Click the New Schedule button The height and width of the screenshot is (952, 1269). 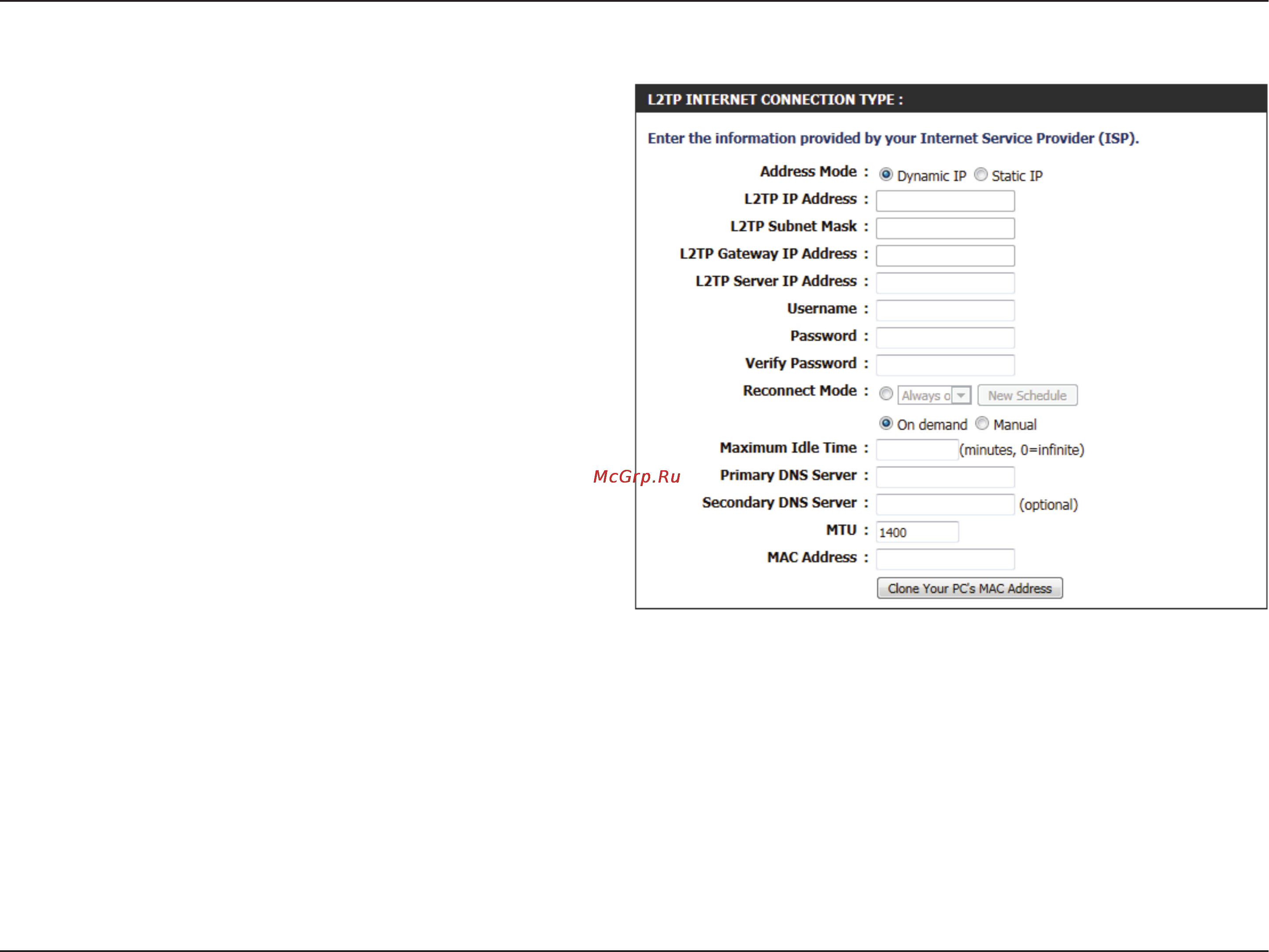point(1027,395)
